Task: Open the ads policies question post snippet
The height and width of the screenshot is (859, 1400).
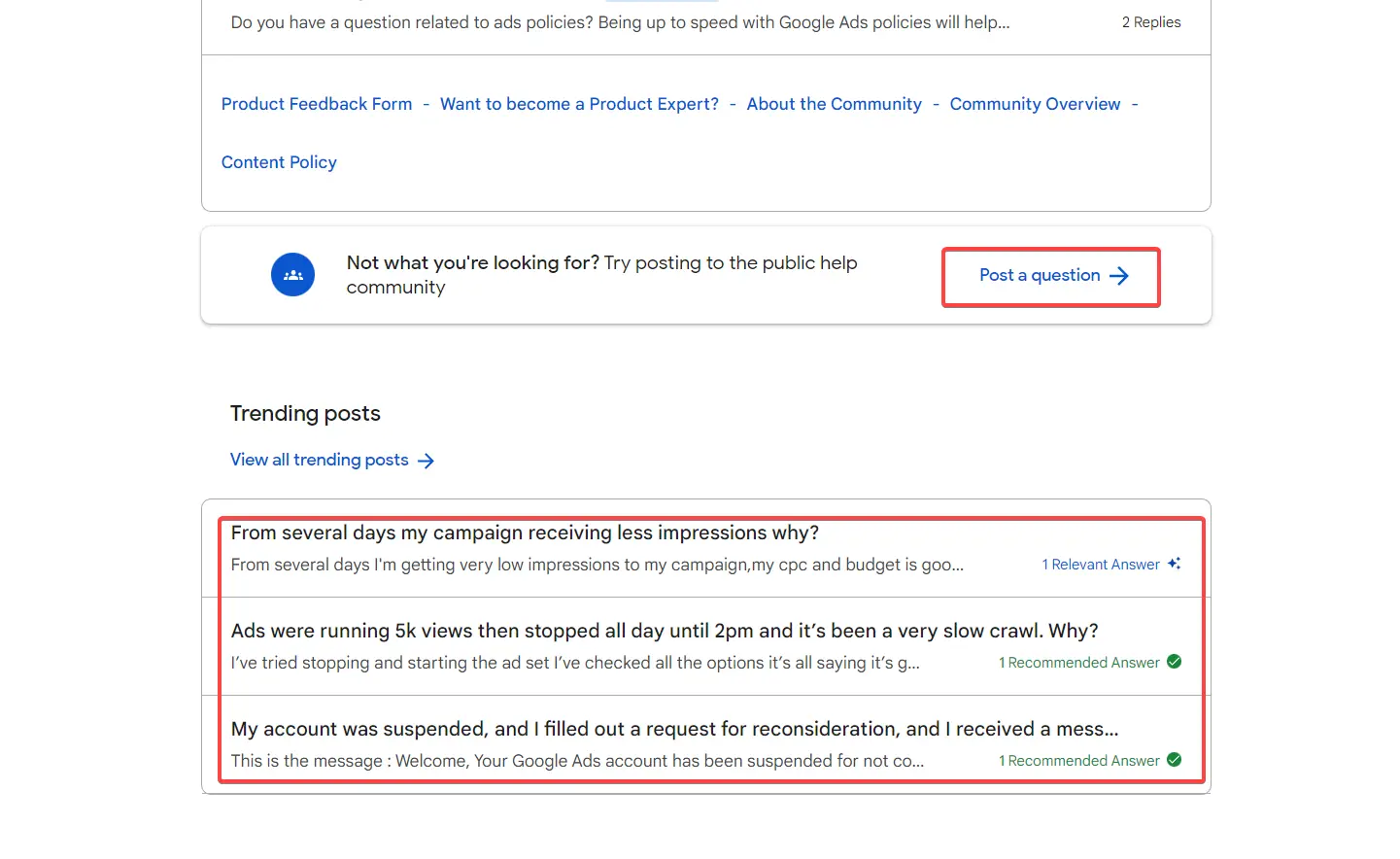Action: [x=620, y=22]
